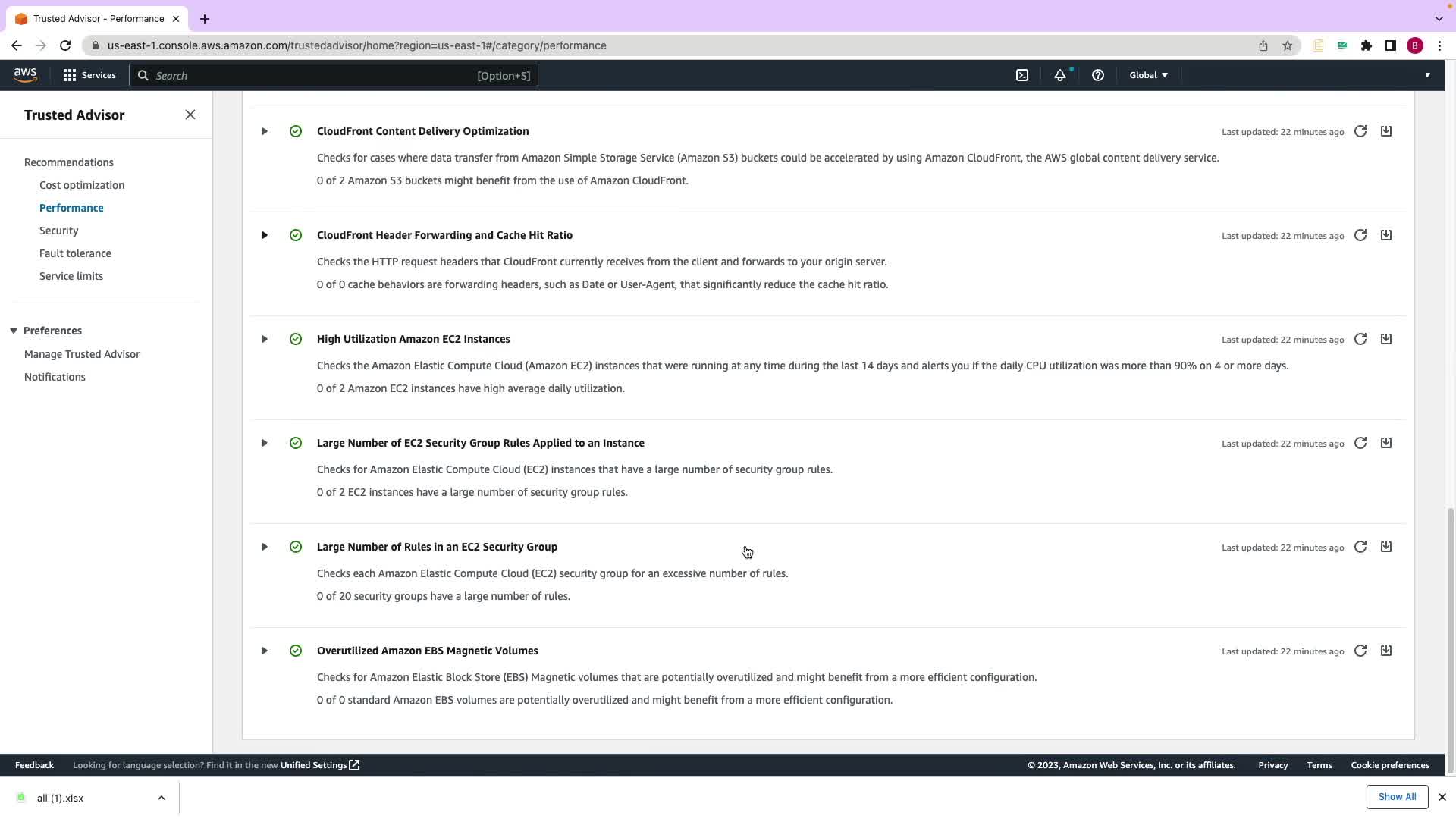Viewport: 1456px width, 819px height.
Task: Refresh Overutilized Amazon EBS Magnetic Volumes check
Action: [1360, 651]
